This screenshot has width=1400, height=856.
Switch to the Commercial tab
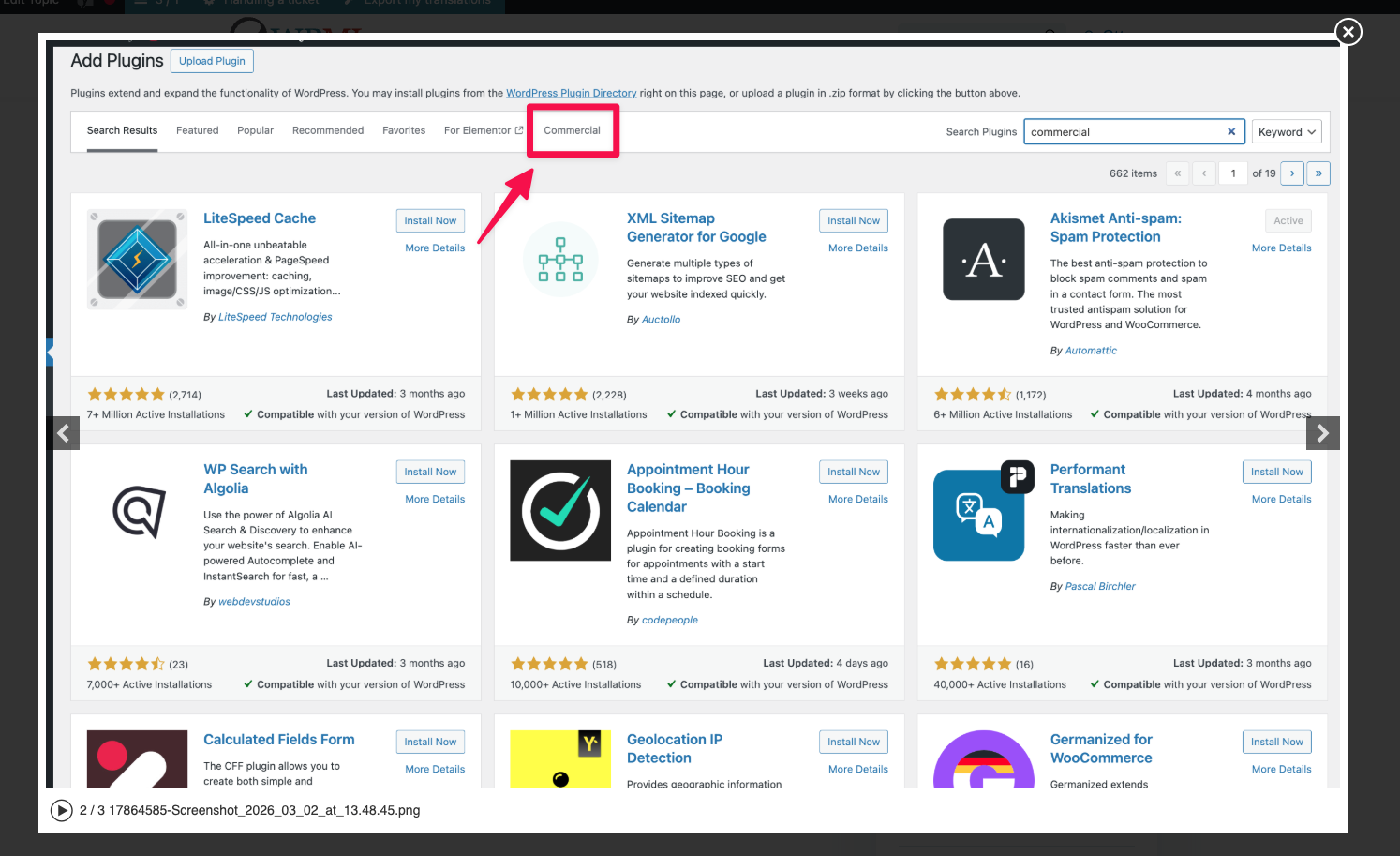(x=572, y=130)
